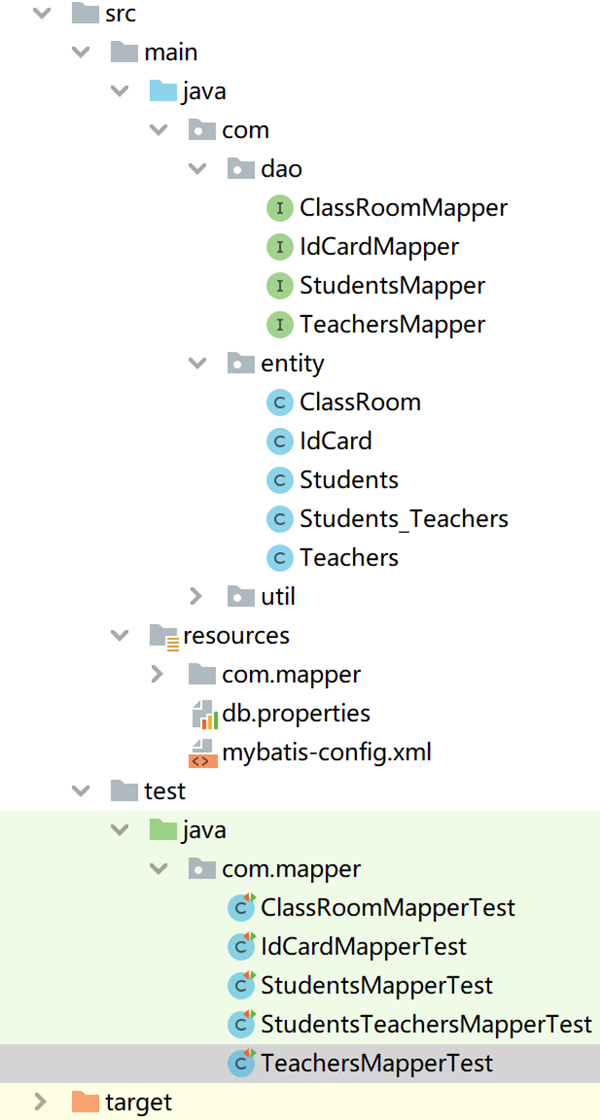Select IdCardMapperTest in test folder

[x=363, y=946]
